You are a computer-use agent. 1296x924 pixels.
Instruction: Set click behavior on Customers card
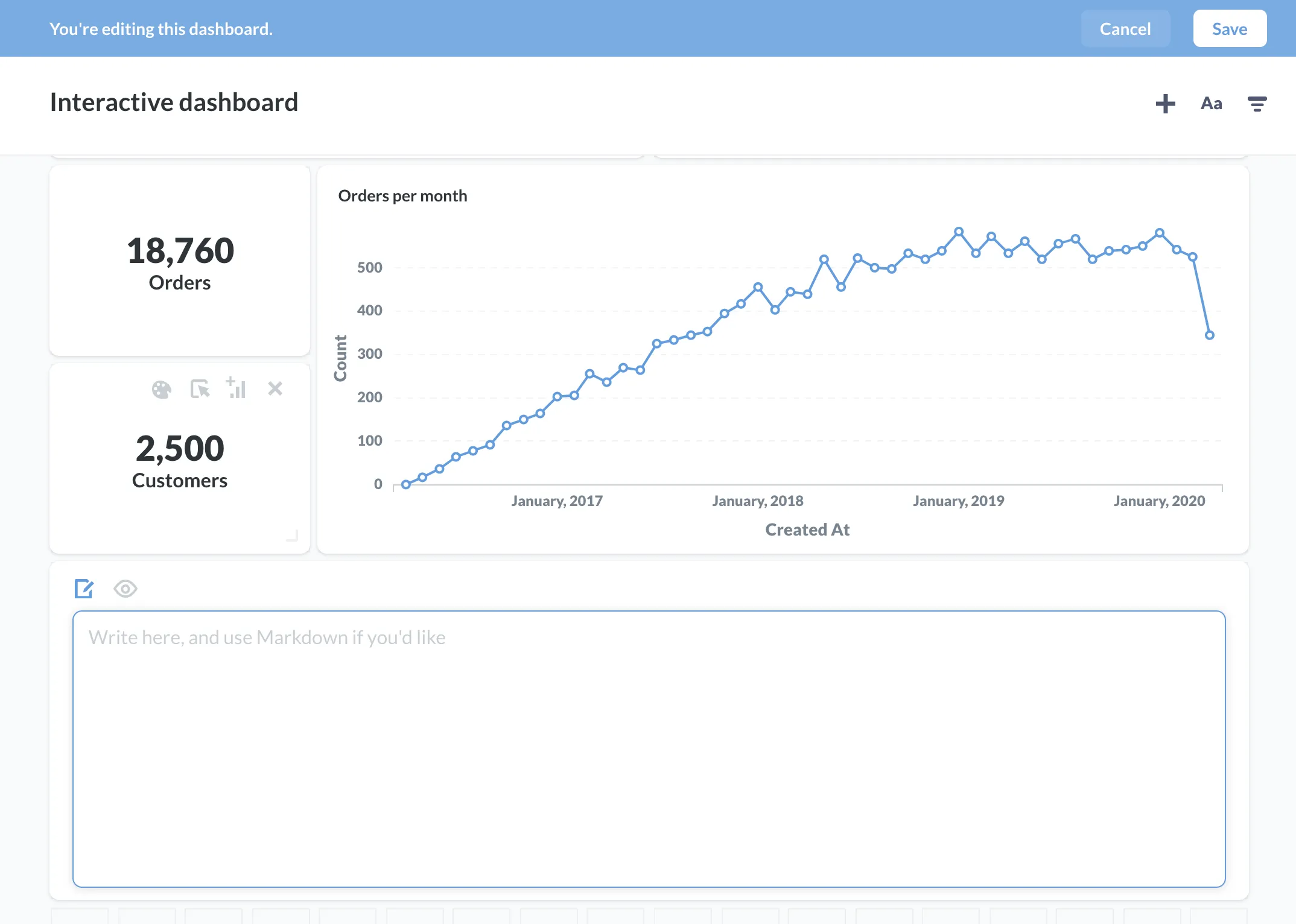pyautogui.click(x=200, y=389)
